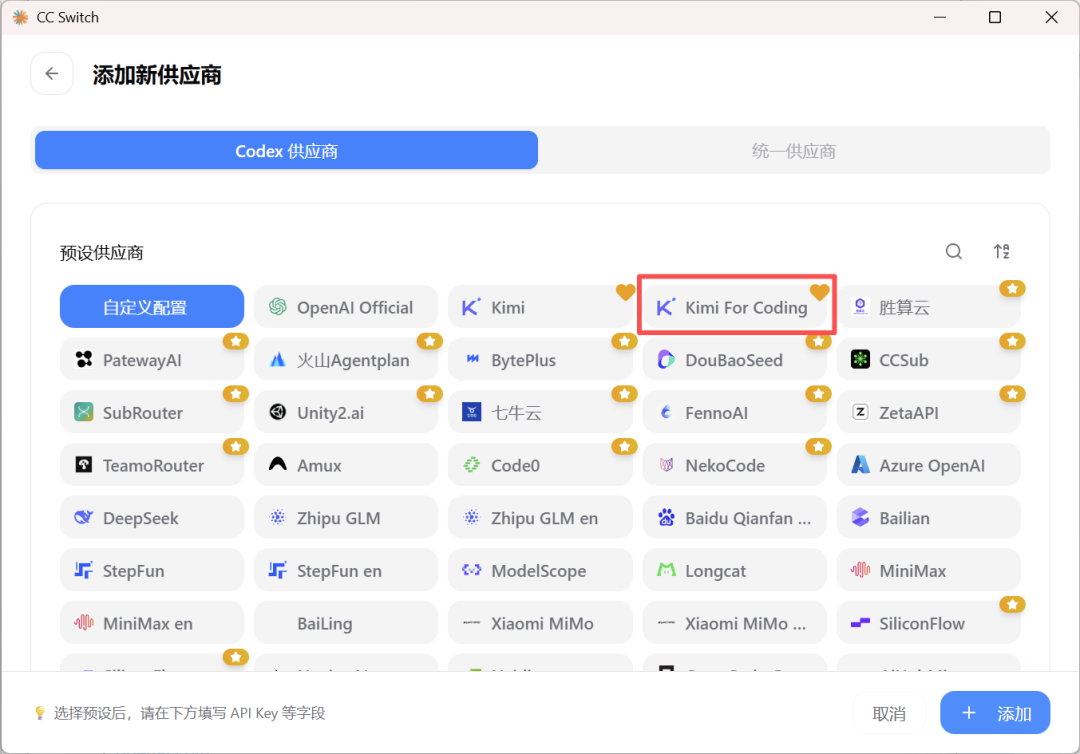
Task: Click the star badge on DouBaoSeed
Action: pyautogui.click(x=818, y=341)
